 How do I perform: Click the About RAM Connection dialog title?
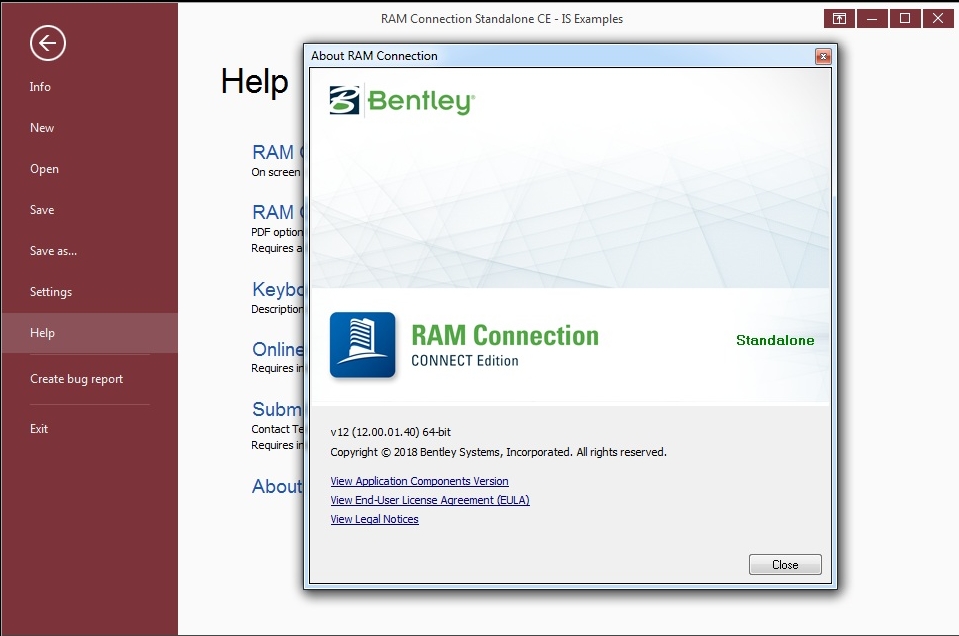[374, 56]
